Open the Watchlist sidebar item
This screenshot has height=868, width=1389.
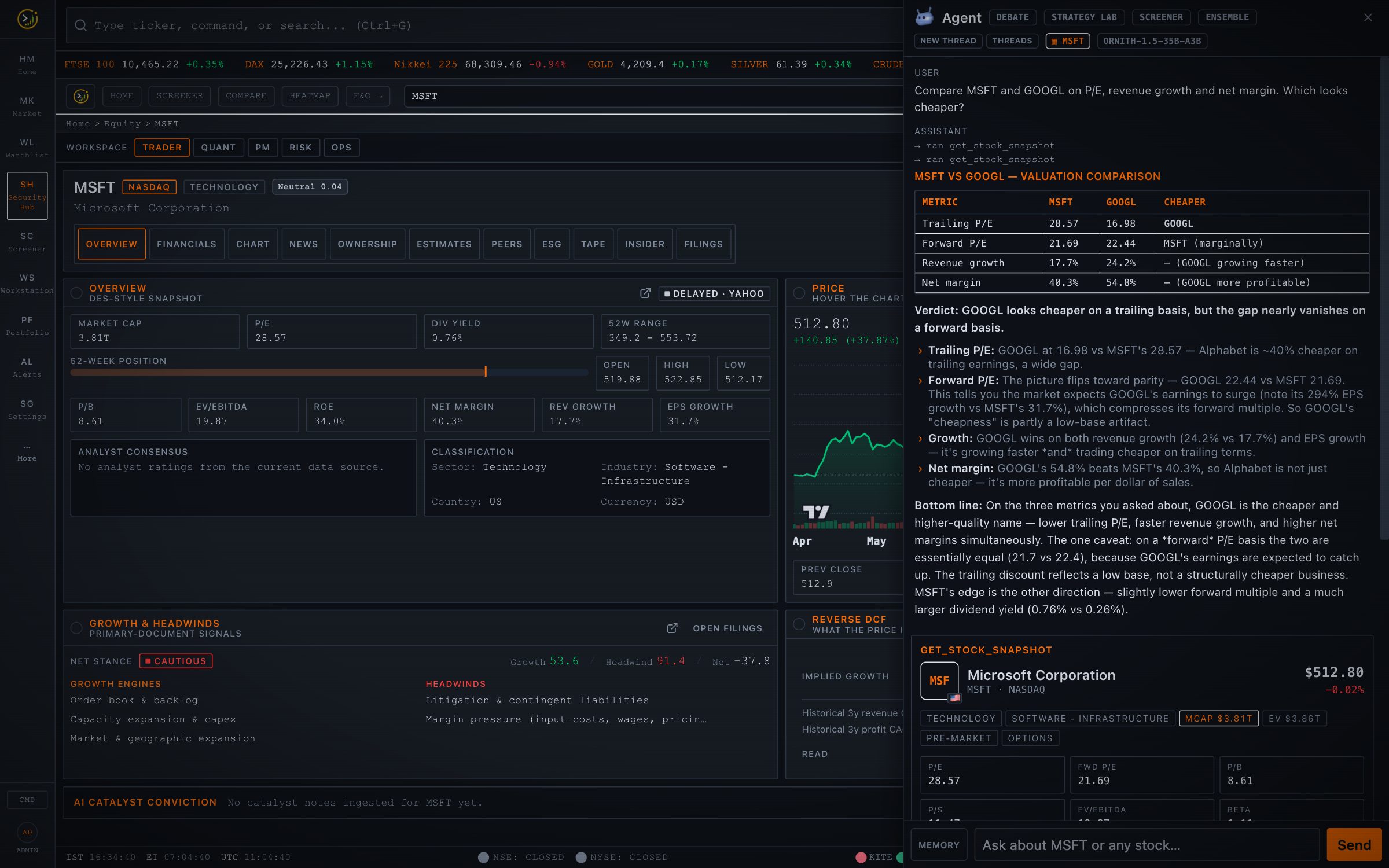(27, 148)
